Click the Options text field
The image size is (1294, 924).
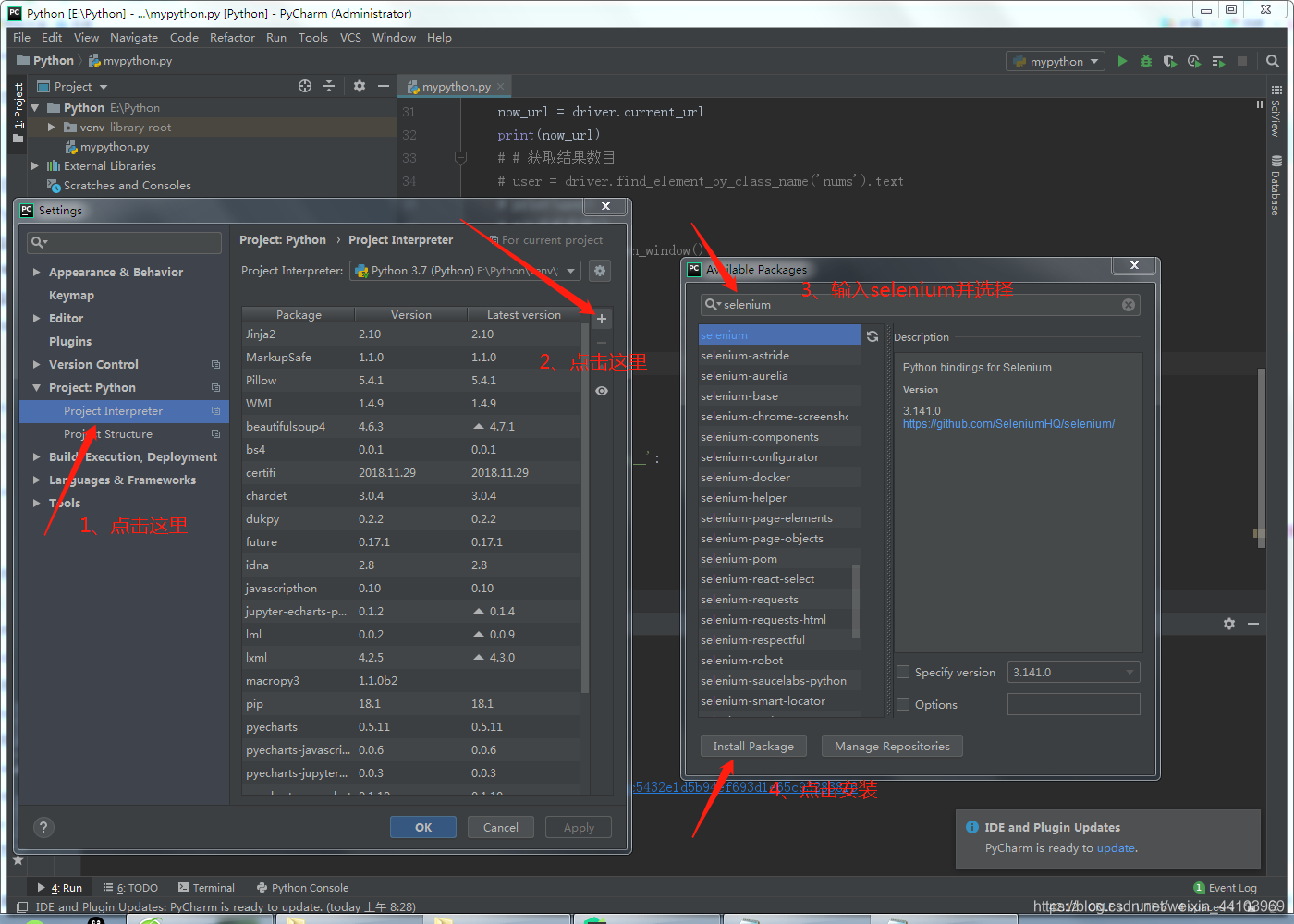point(1073,704)
